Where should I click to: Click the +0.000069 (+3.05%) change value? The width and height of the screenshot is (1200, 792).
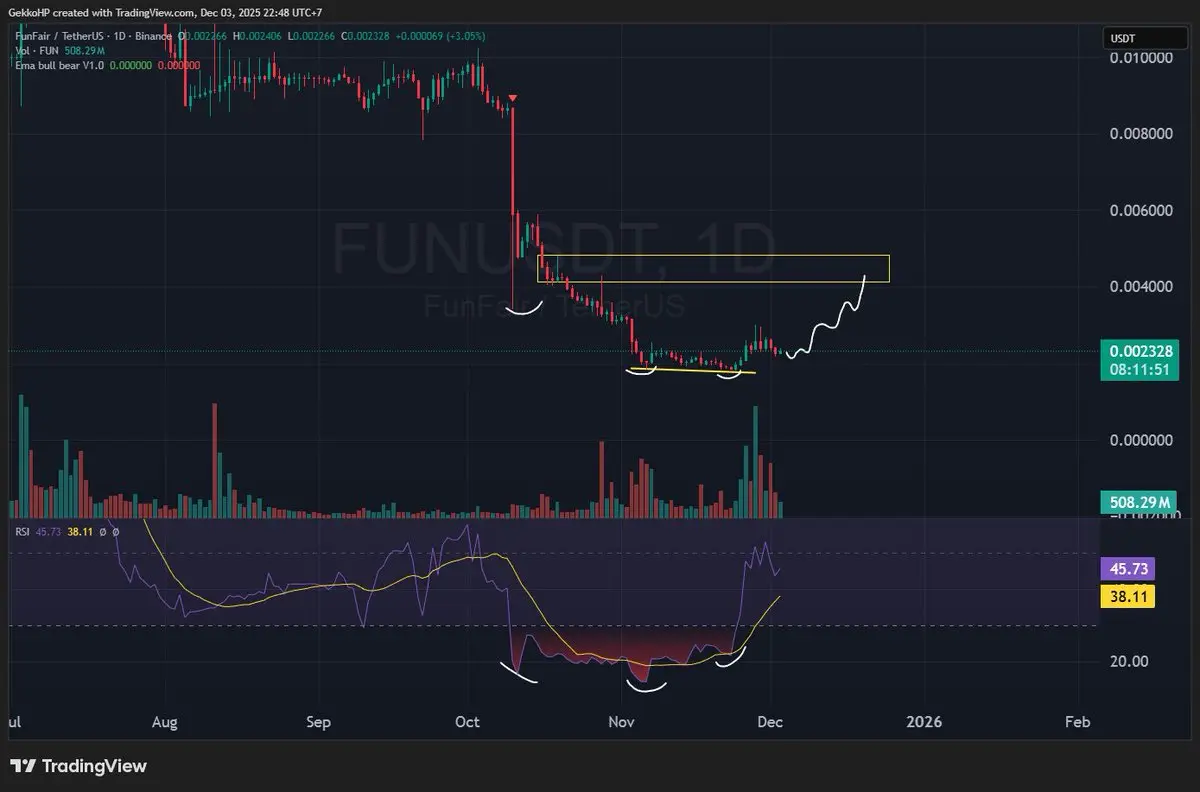coord(441,37)
